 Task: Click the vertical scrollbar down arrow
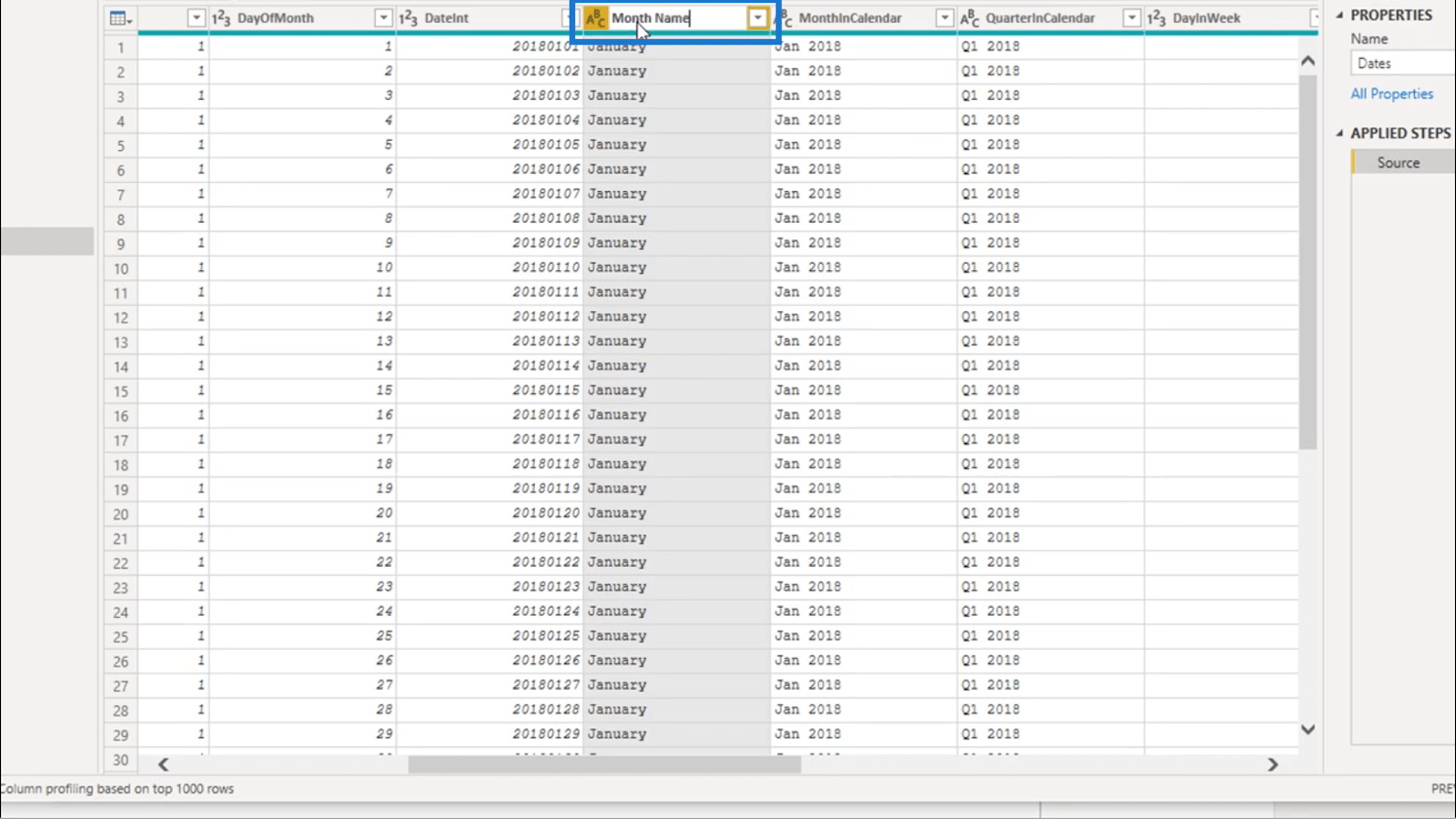tap(1308, 730)
